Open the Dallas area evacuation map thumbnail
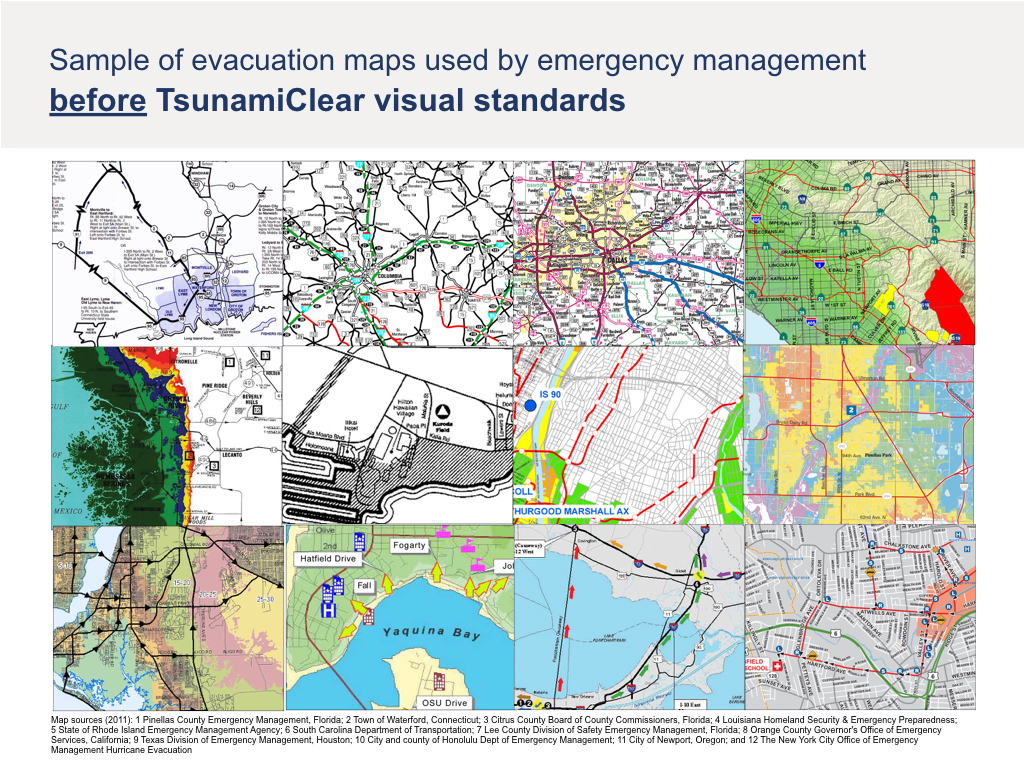The width and height of the screenshot is (1024, 768). coord(627,250)
